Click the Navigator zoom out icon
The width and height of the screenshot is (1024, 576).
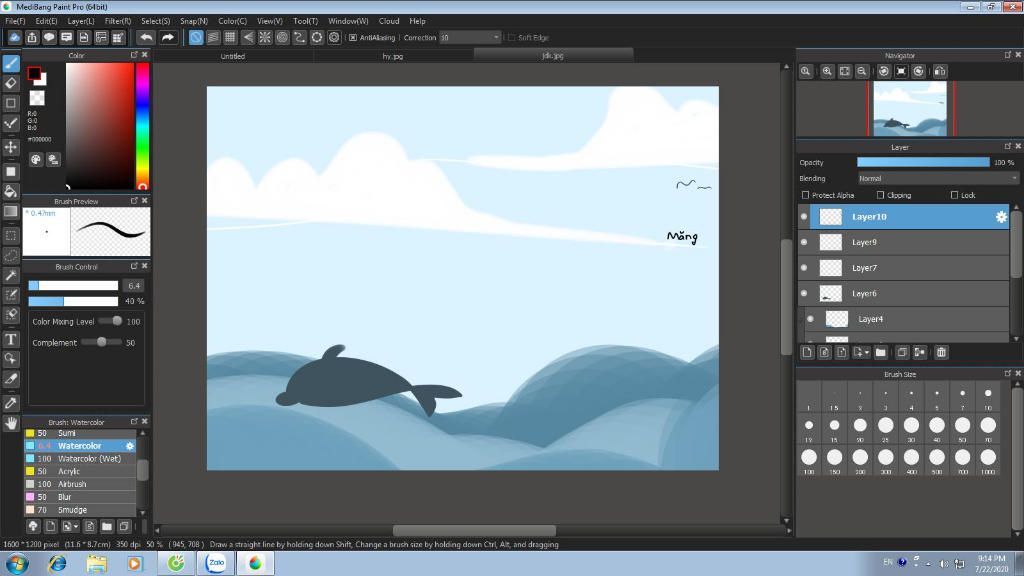tap(862, 71)
